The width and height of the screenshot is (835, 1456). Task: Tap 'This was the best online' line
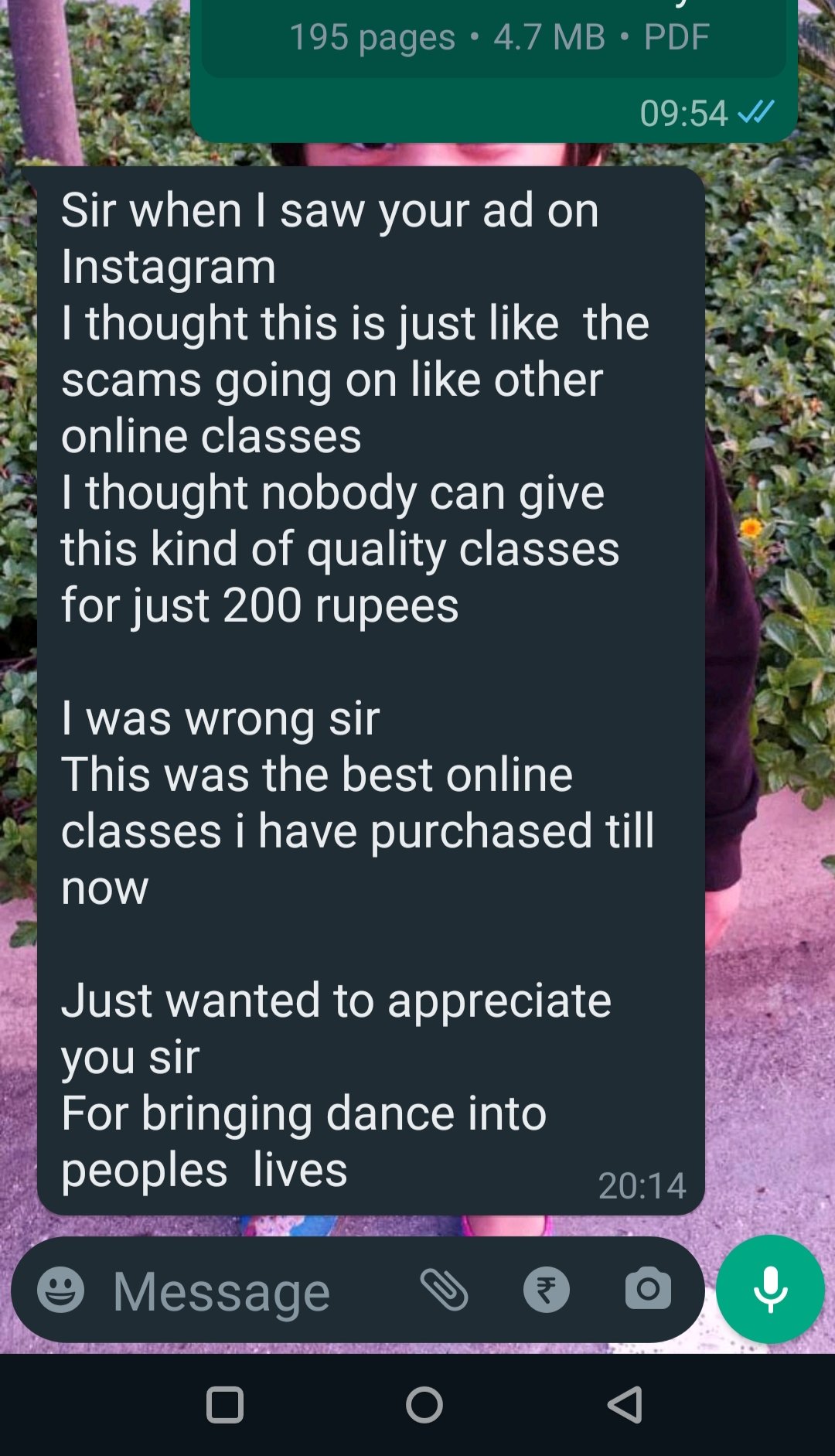[317, 774]
